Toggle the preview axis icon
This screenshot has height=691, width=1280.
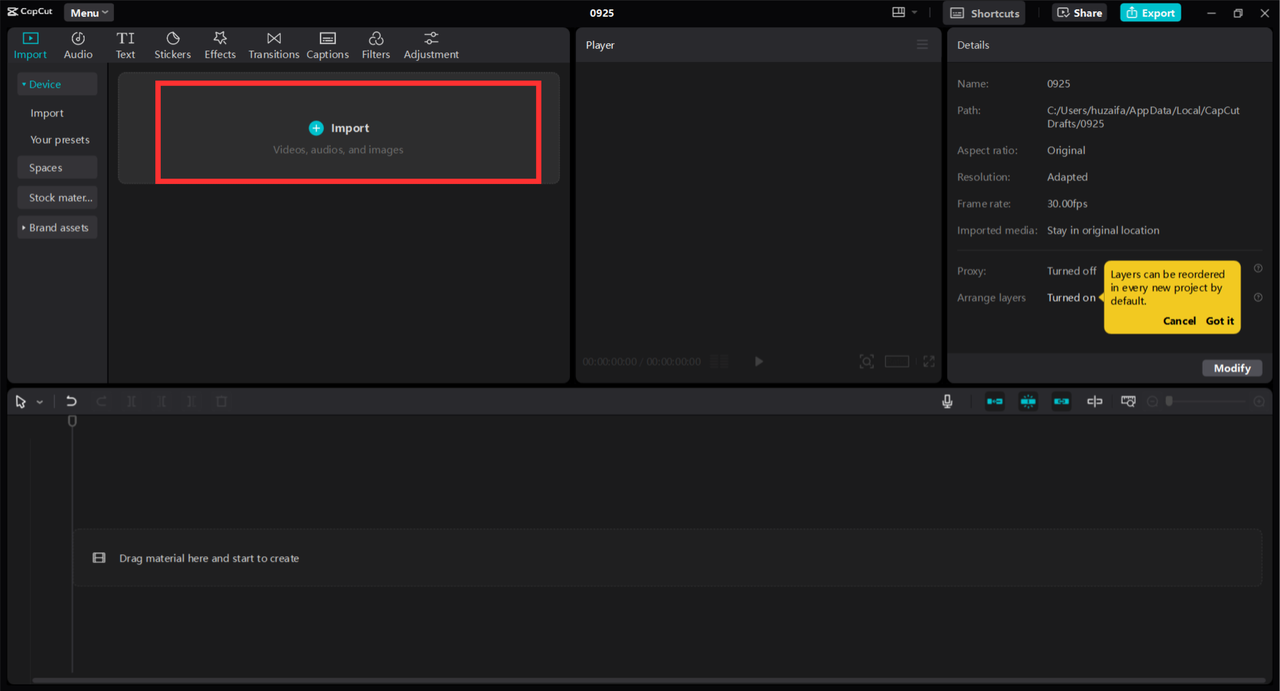[1095, 401]
